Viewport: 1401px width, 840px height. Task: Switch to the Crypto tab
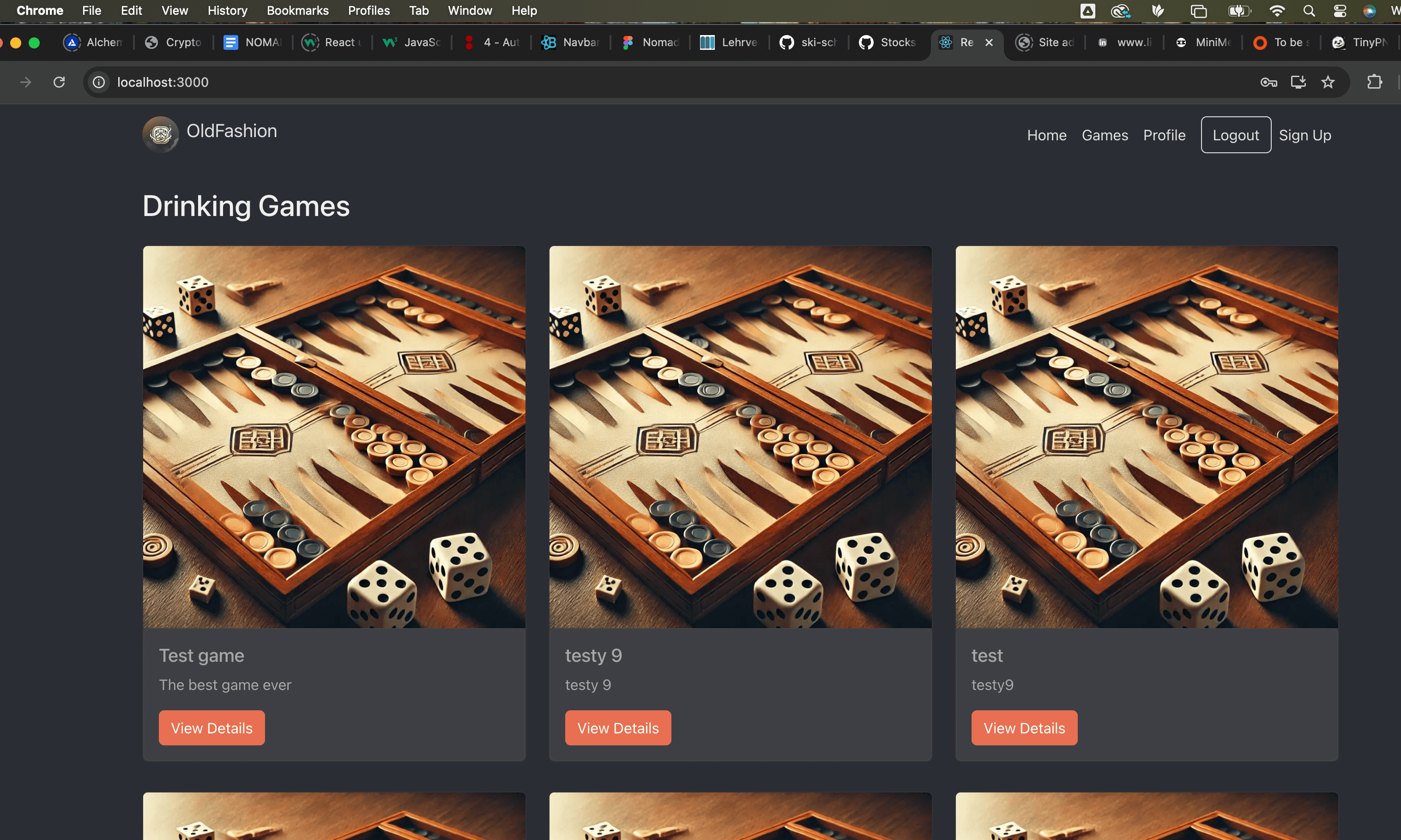(173, 42)
